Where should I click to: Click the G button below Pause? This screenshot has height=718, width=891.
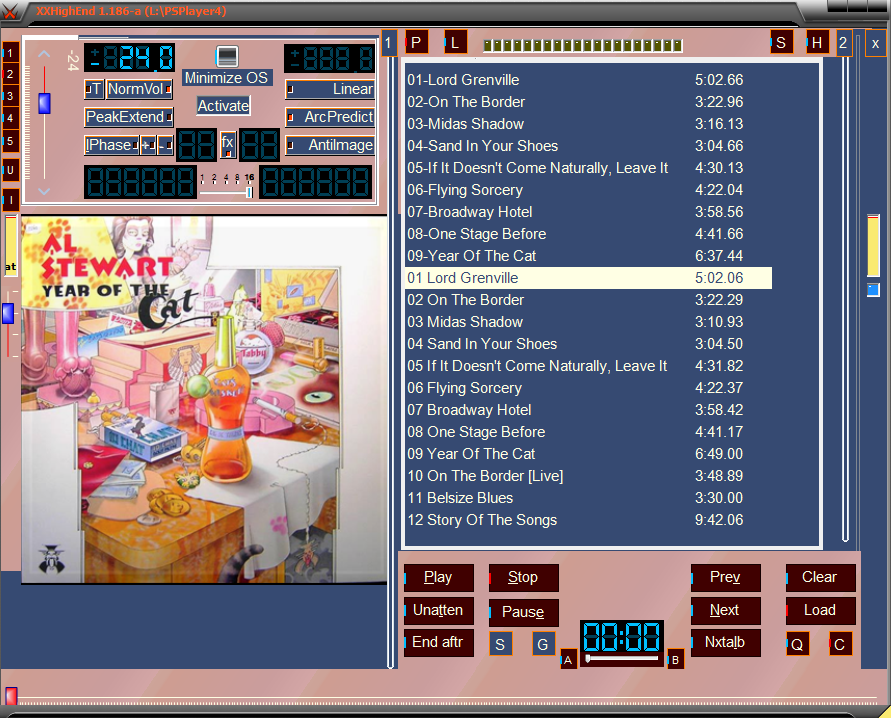point(543,644)
